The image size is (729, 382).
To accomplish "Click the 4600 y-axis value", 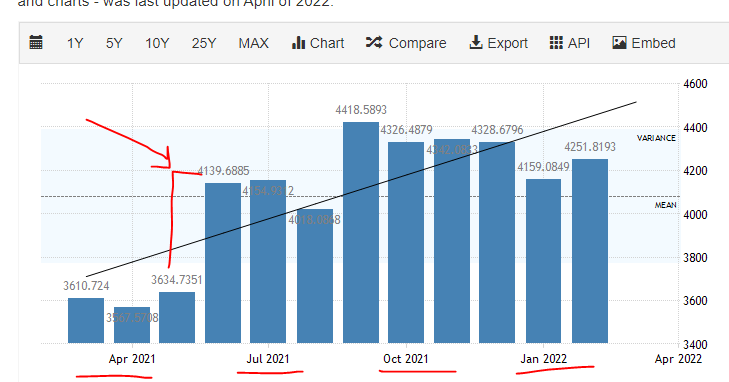I will coord(695,84).
